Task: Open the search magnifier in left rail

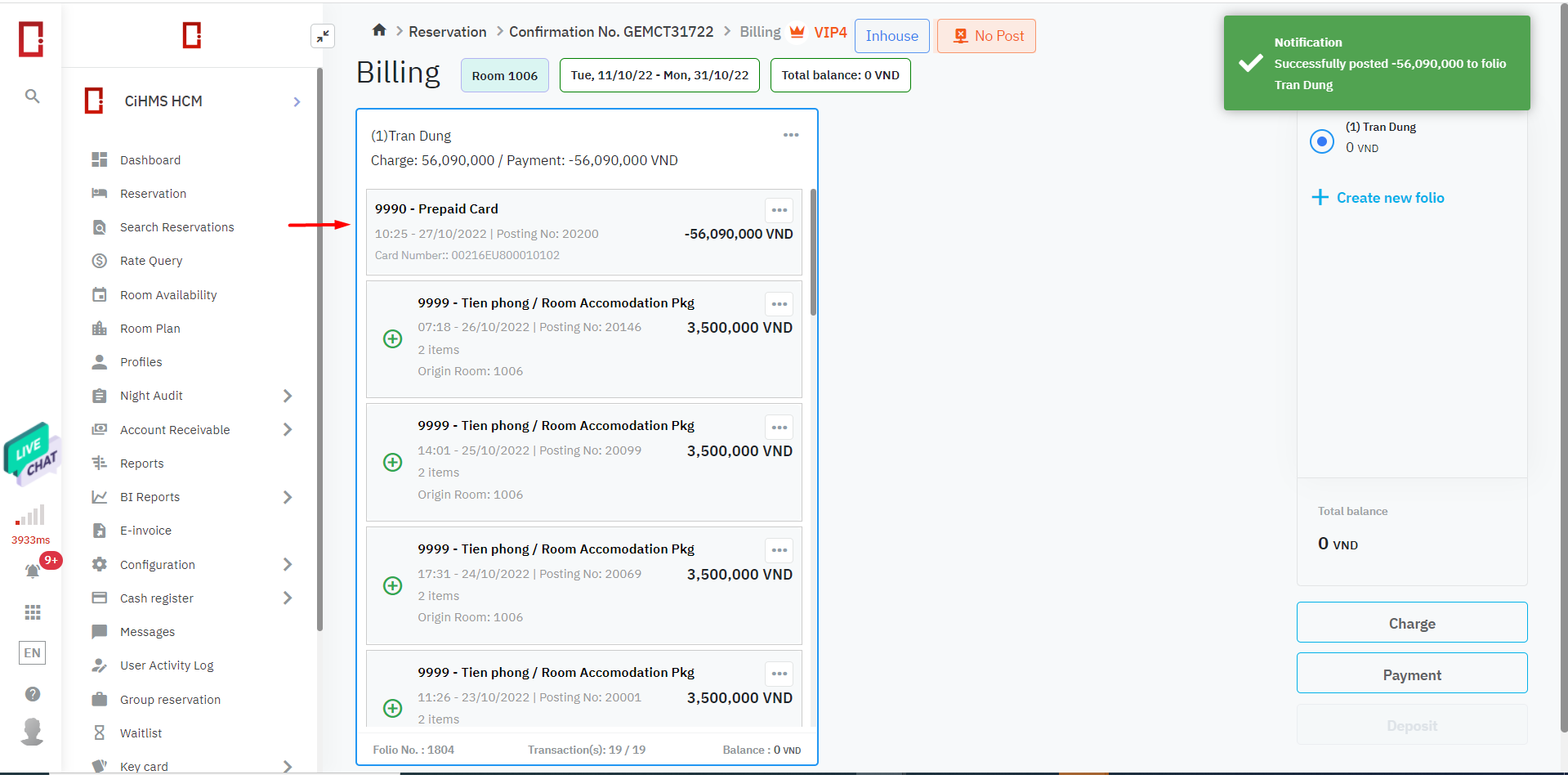Action: pos(32,96)
